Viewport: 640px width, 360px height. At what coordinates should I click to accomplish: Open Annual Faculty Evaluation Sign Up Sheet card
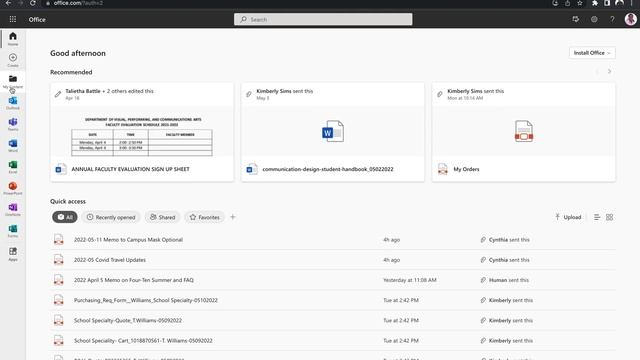tap(142, 132)
